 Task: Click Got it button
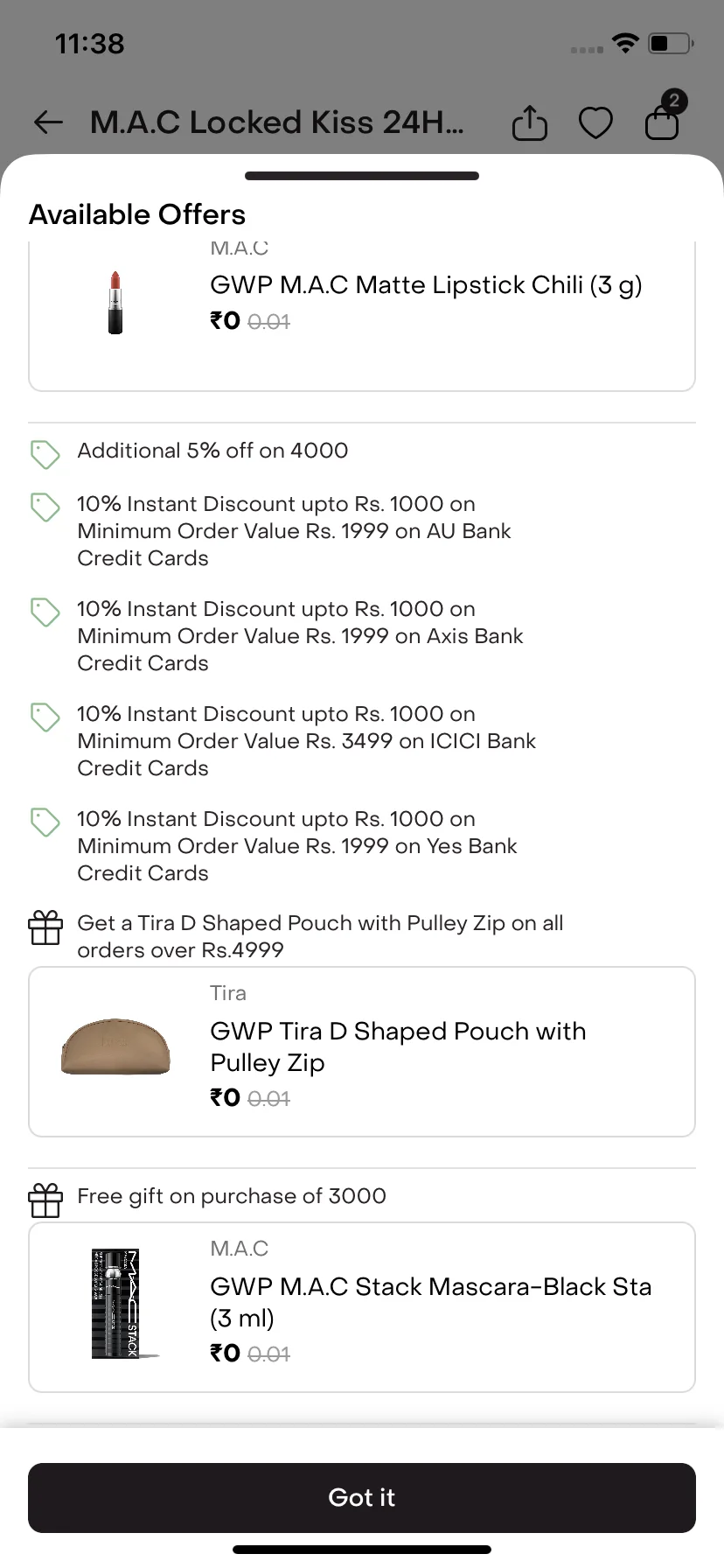362,1497
